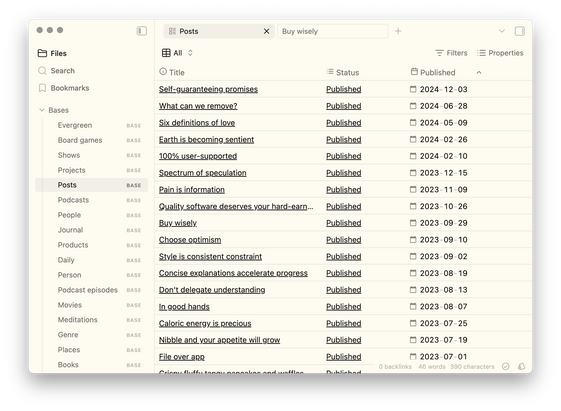The width and height of the screenshot is (561, 411).
Task: Click the date icon for 2024-12-03
Action: coord(413,89)
